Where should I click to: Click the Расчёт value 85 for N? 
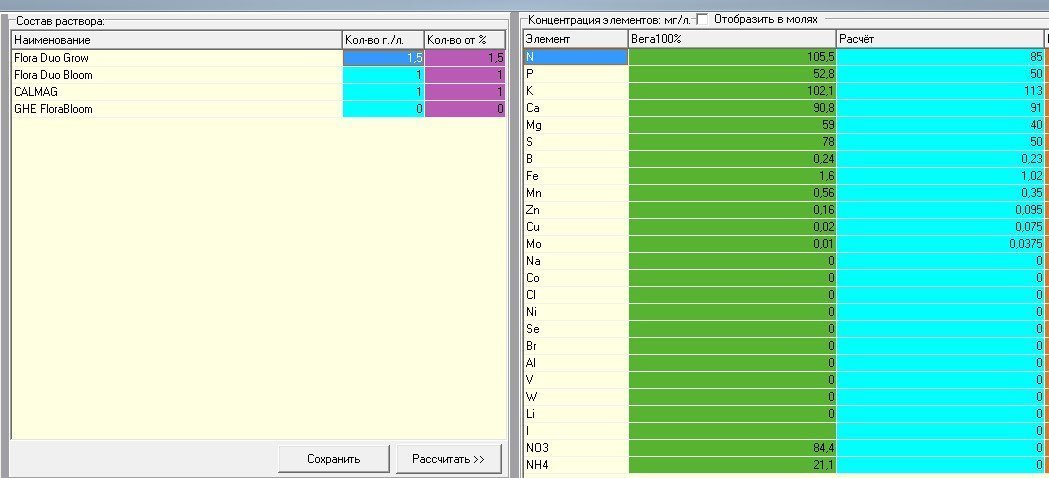(x=940, y=57)
